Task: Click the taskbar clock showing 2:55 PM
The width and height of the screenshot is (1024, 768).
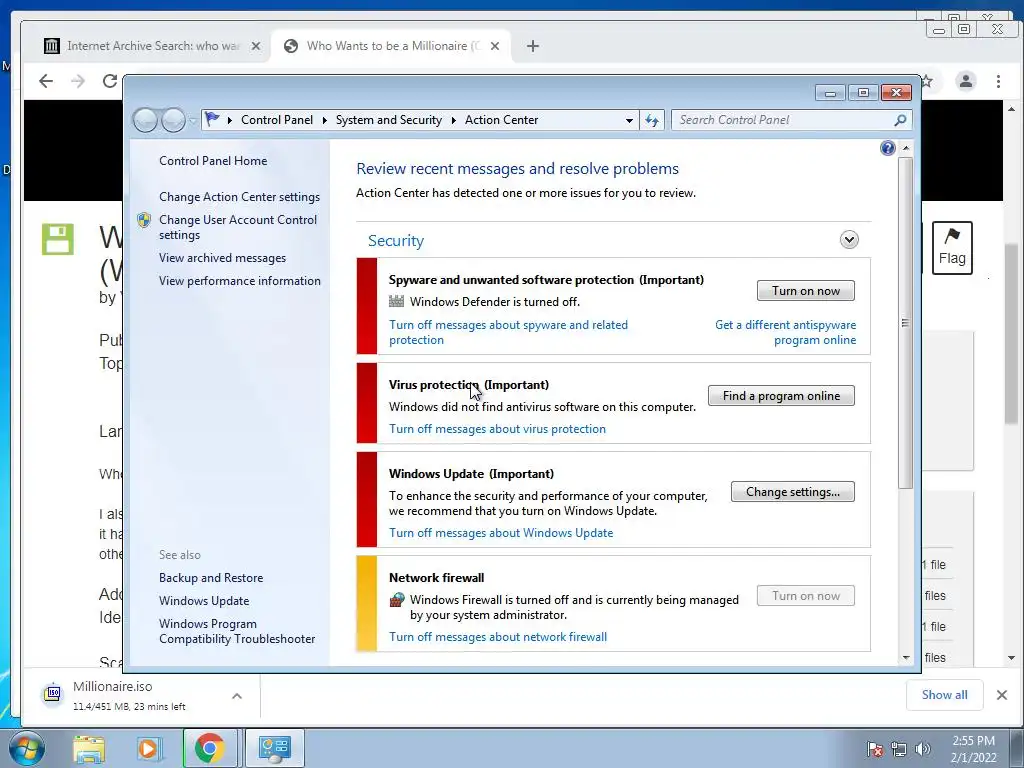Action: tap(974, 749)
